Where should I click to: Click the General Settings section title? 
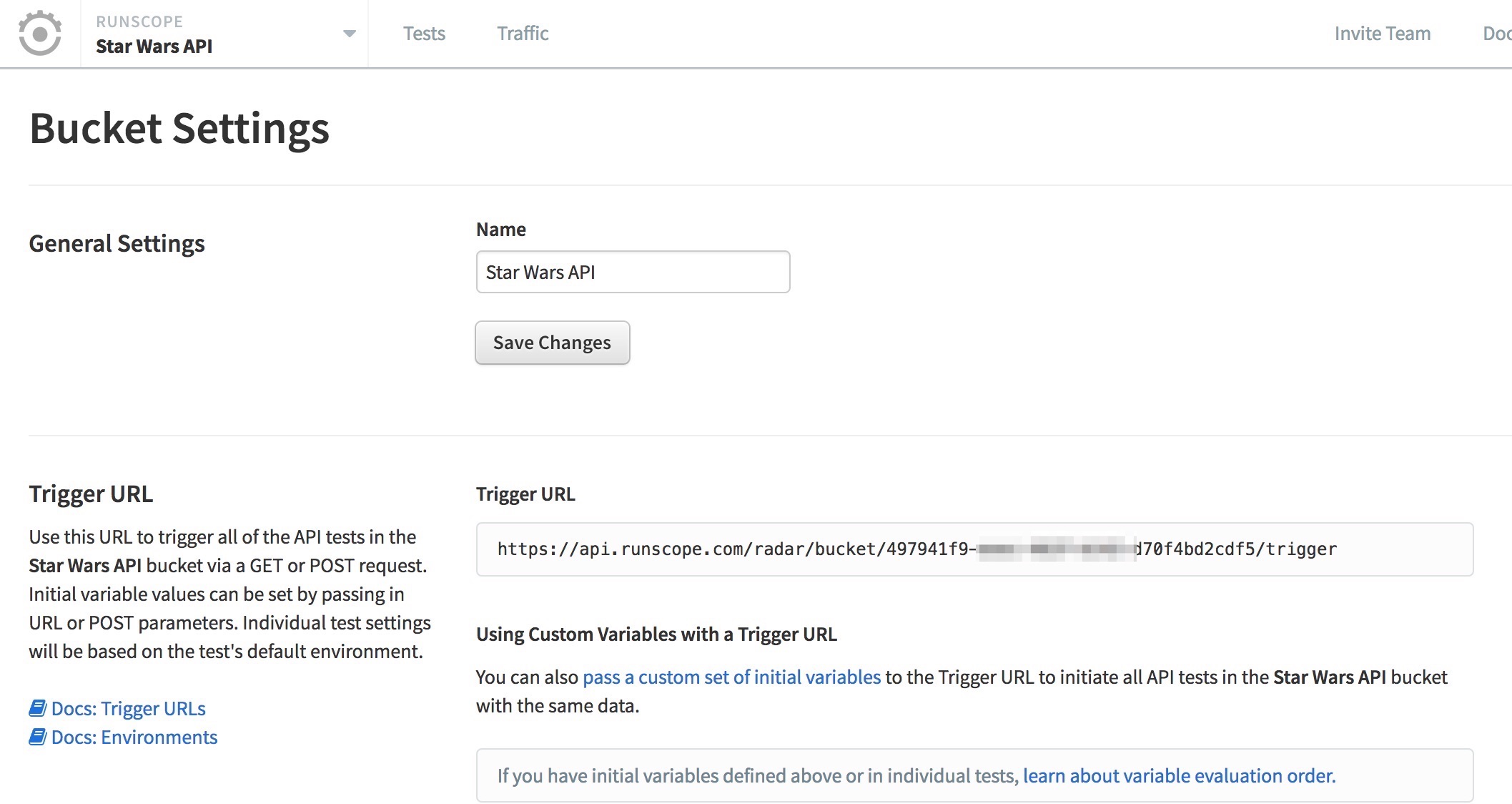pos(117,244)
